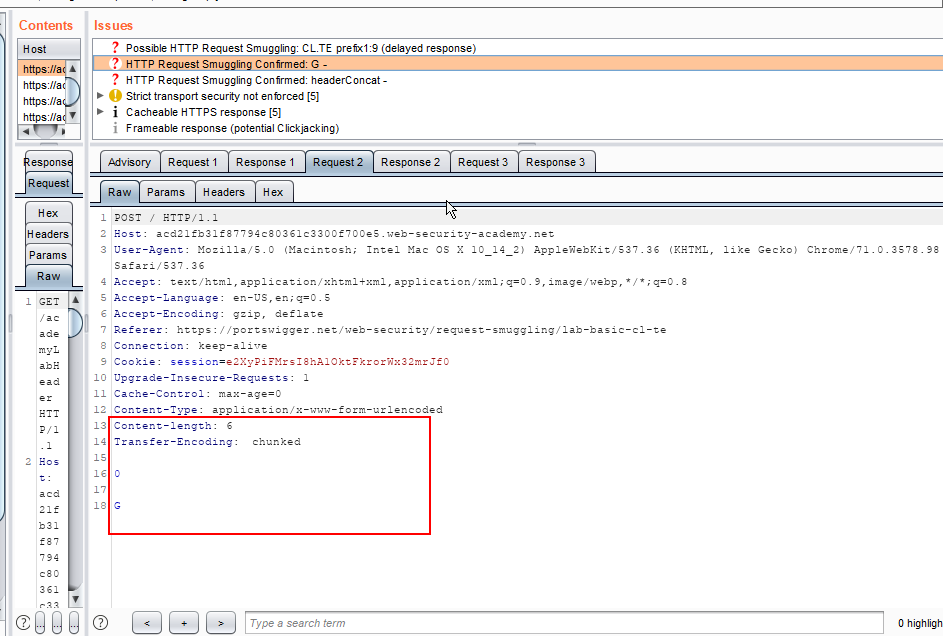Switch to the Request 1 tab

coord(193,162)
